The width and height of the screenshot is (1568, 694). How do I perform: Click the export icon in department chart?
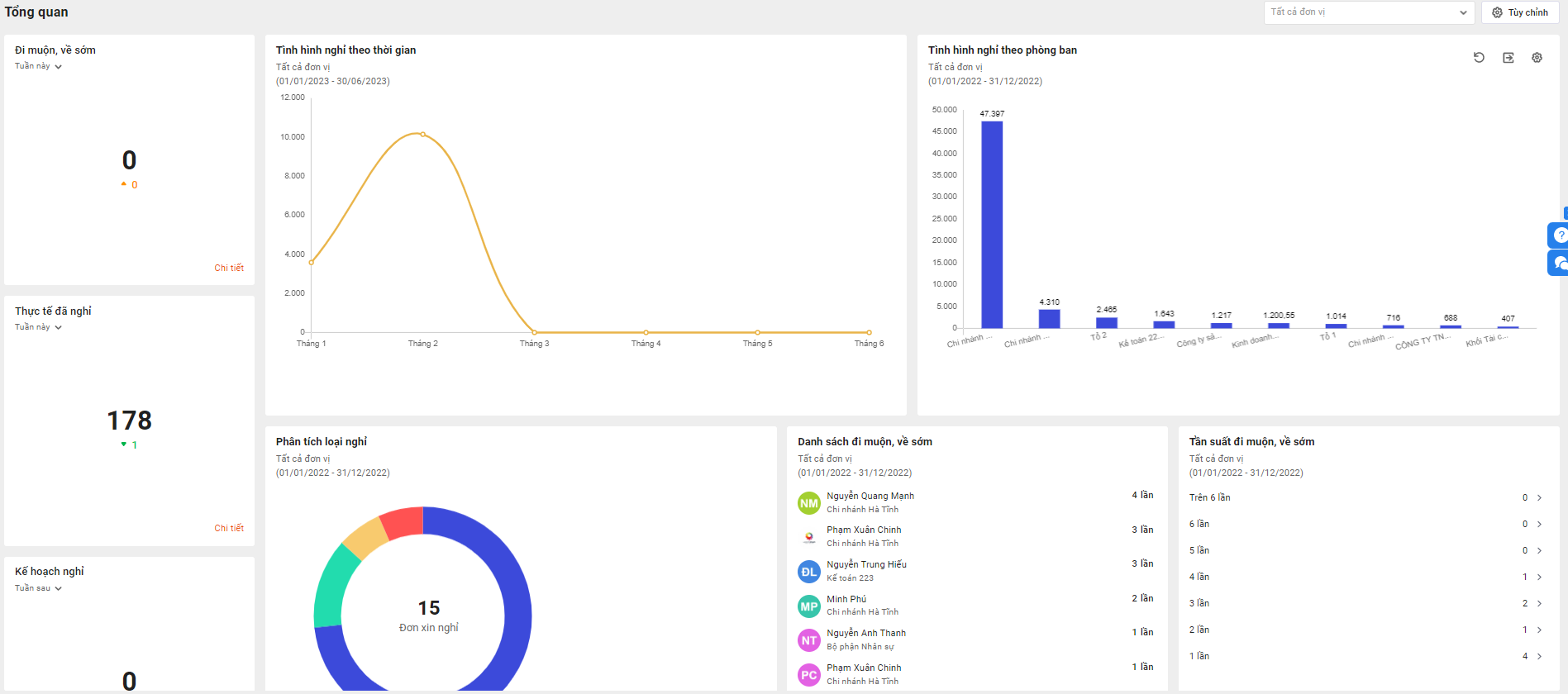pos(1508,58)
